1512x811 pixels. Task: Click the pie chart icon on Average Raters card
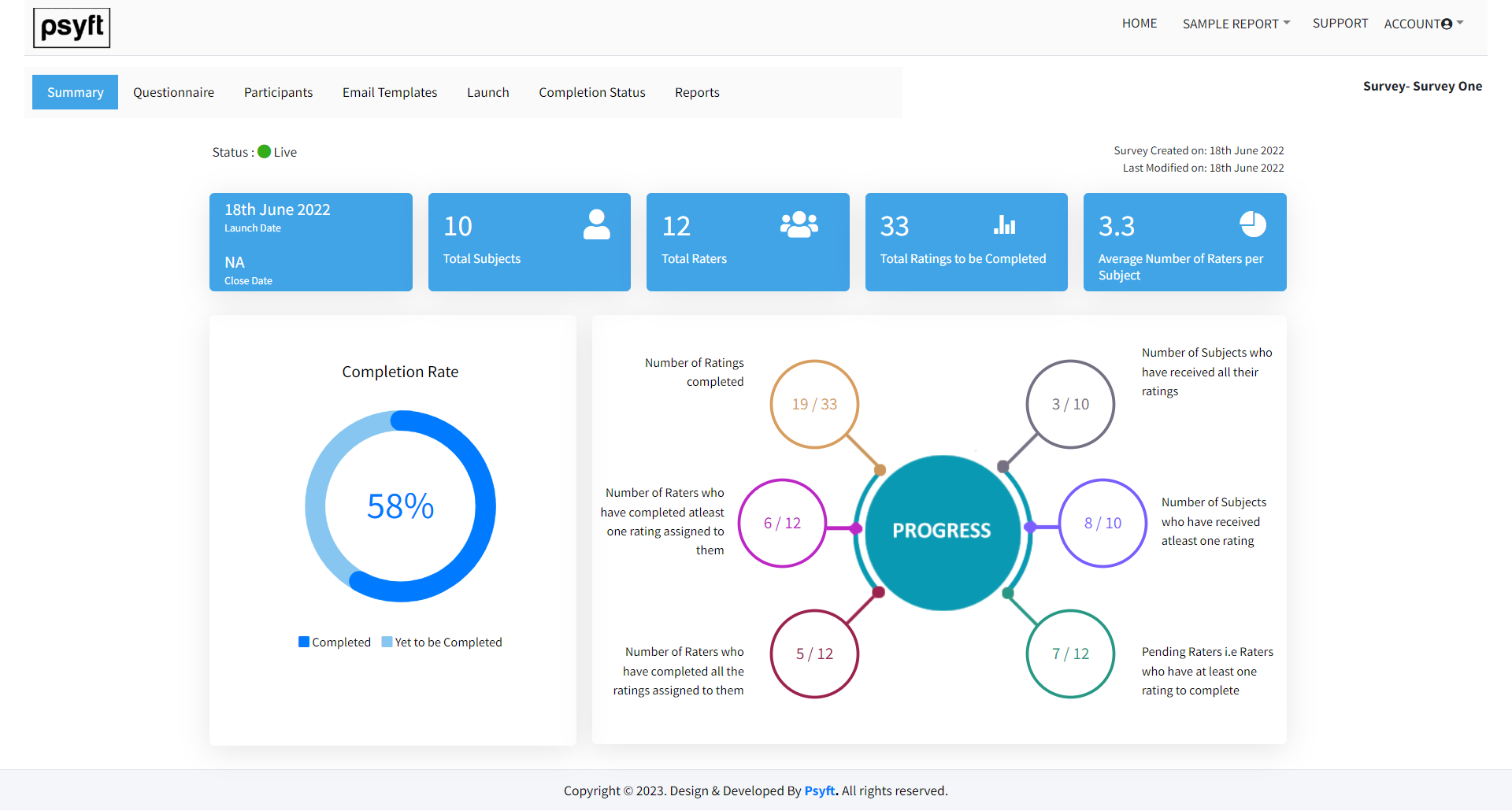tap(1252, 224)
